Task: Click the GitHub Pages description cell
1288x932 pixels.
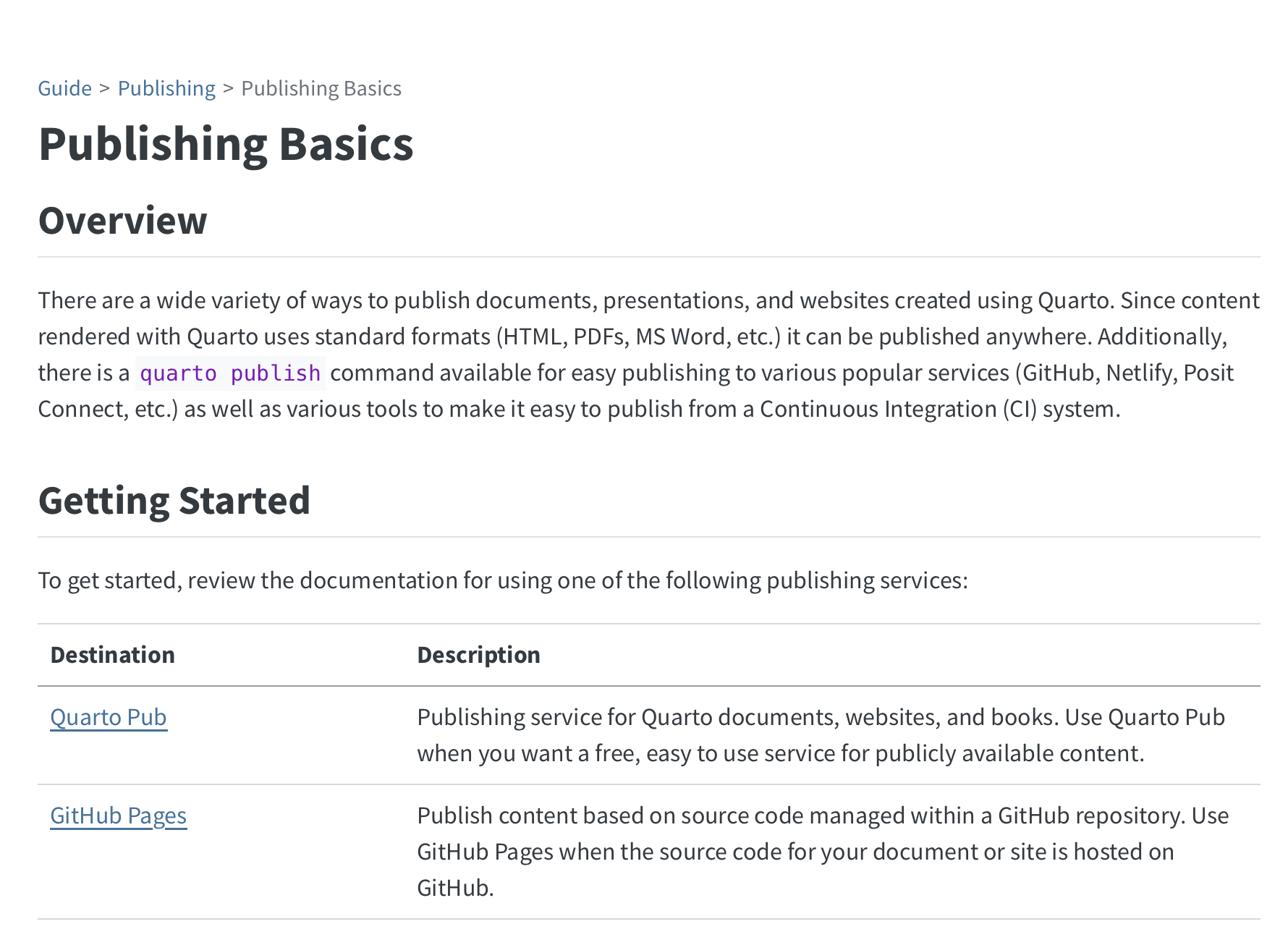Action: pyautogui.click(x=822, y=851)
